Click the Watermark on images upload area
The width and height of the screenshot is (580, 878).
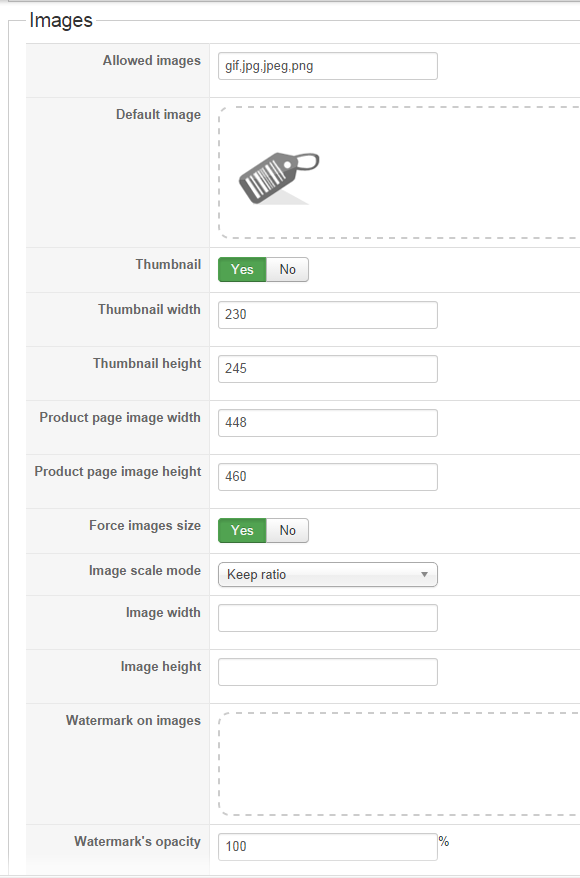tap(399, 764)
